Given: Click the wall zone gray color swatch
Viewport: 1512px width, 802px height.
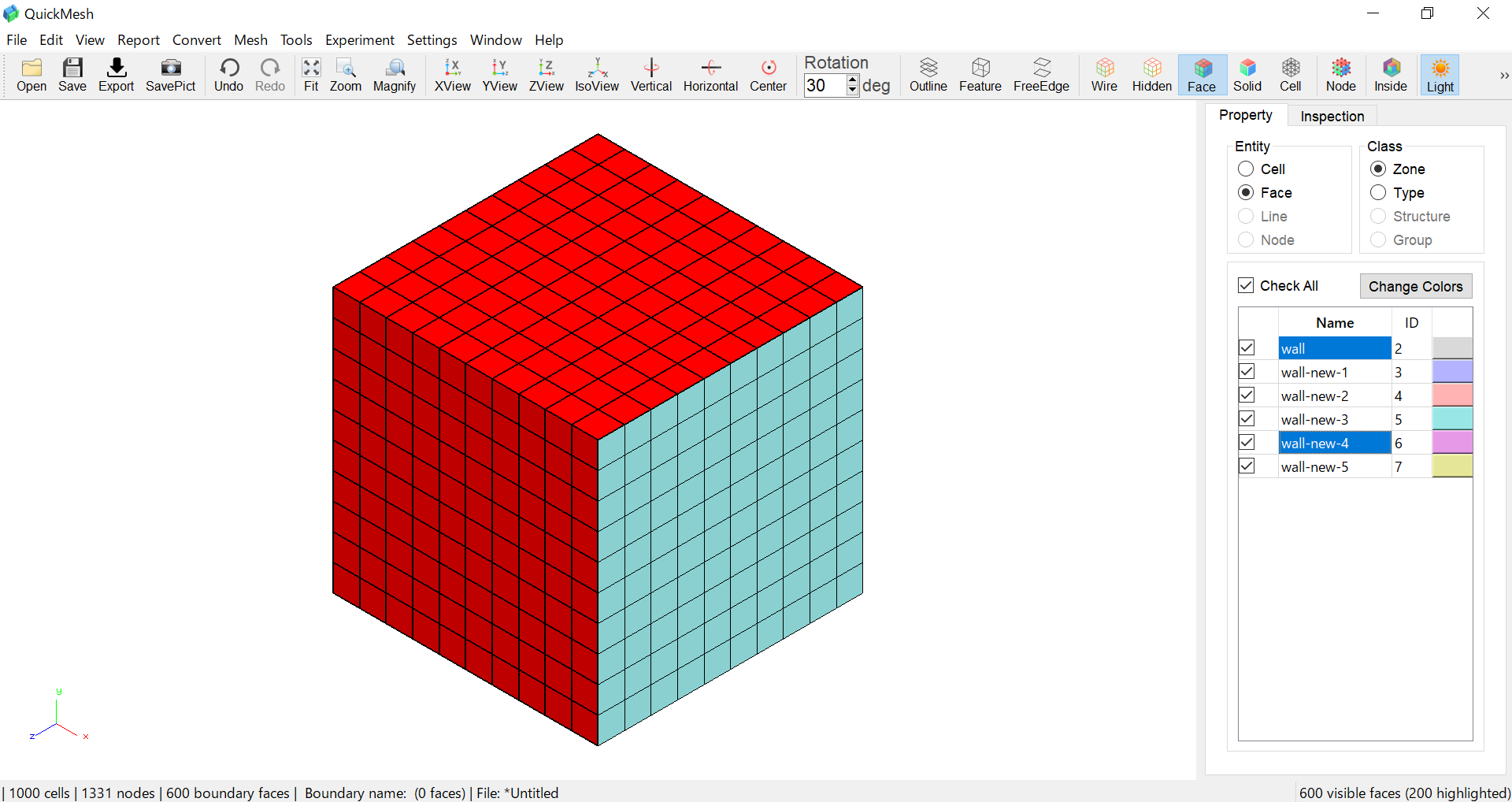Looking at the screenshot, I should coord(1452,348).
